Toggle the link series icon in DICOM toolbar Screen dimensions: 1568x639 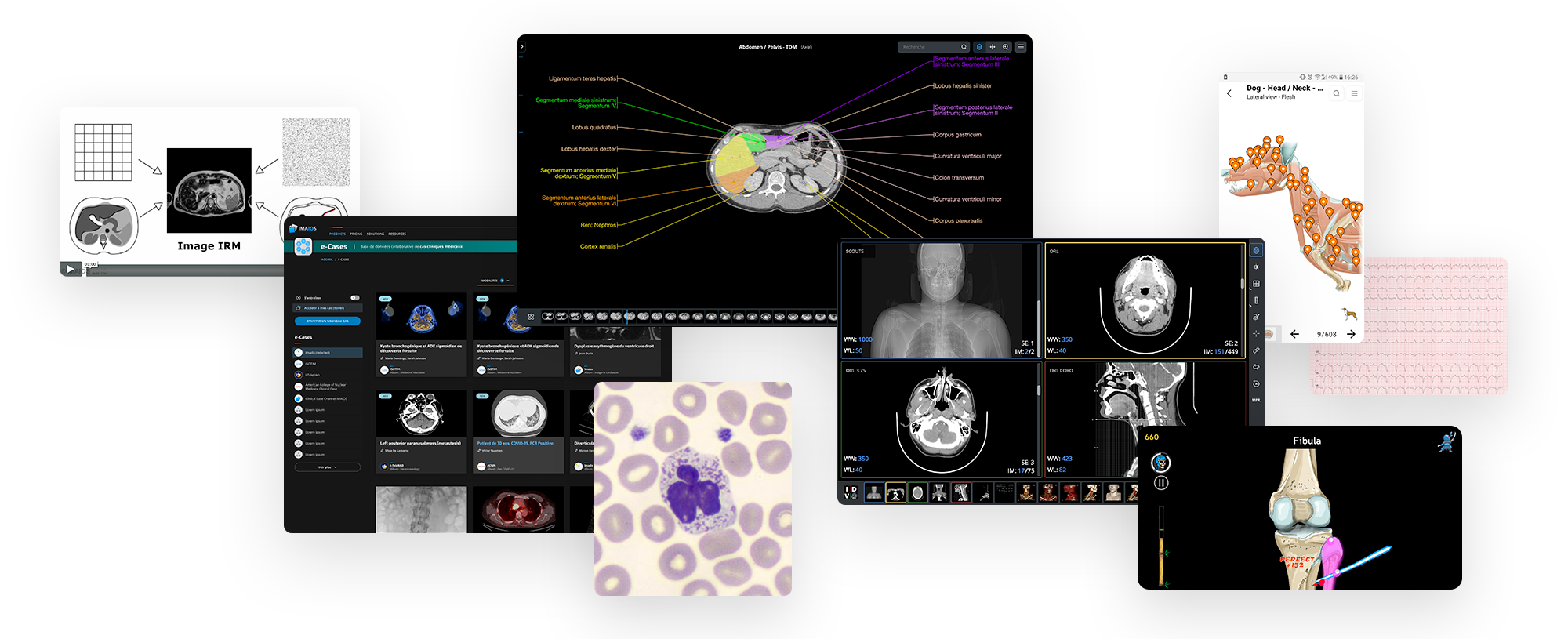[1256, 350]
